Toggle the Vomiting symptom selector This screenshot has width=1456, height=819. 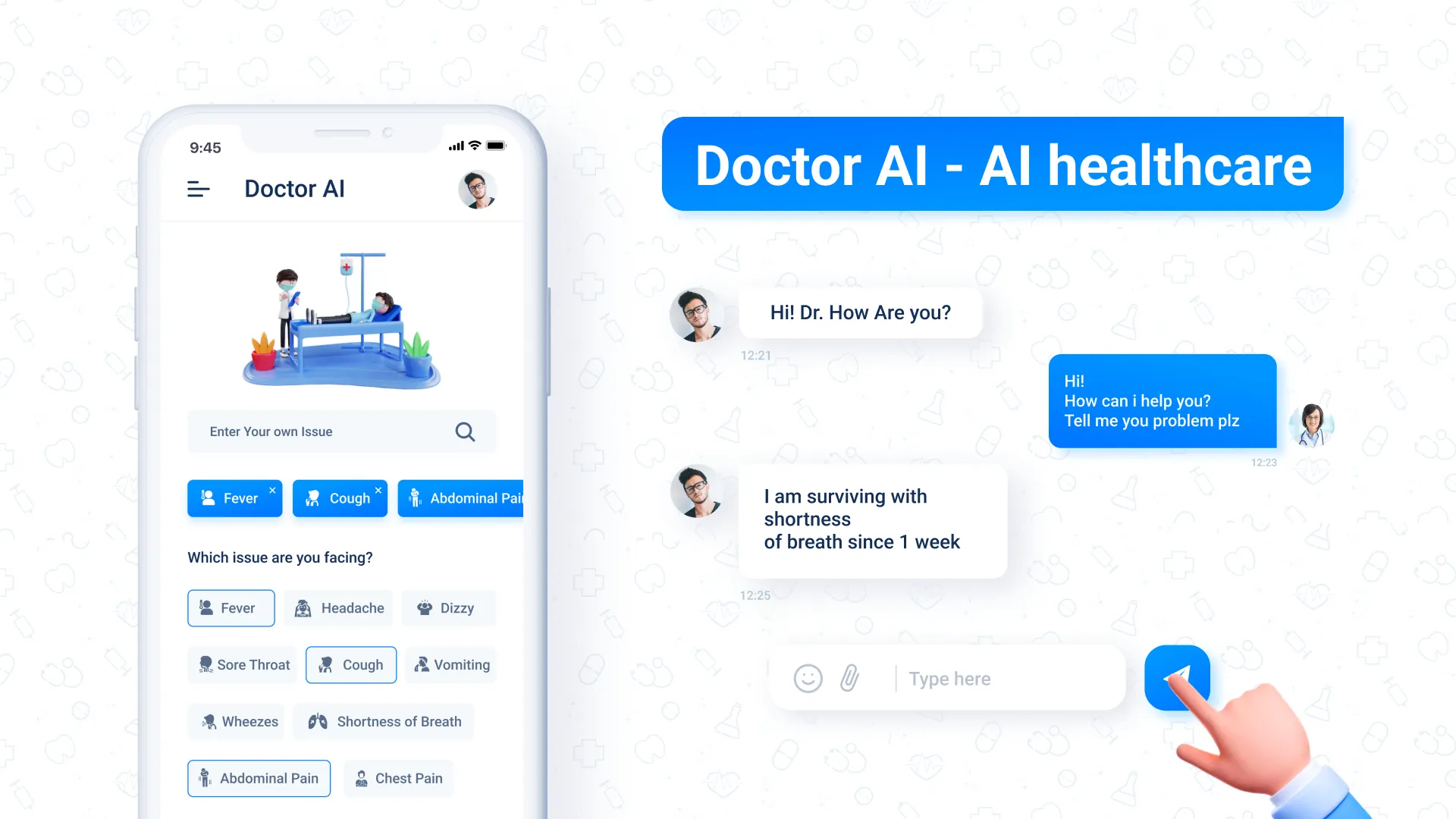[x=453, y=664]
